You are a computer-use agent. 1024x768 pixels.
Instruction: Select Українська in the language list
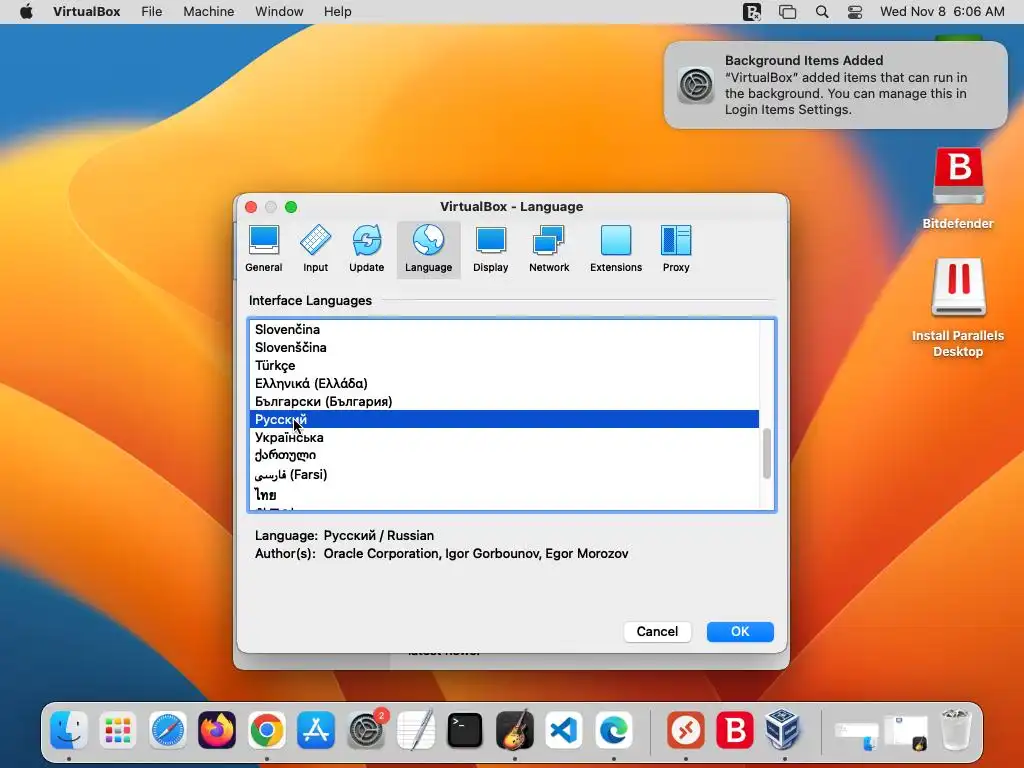pyautogui.click(x=504, y=438)
